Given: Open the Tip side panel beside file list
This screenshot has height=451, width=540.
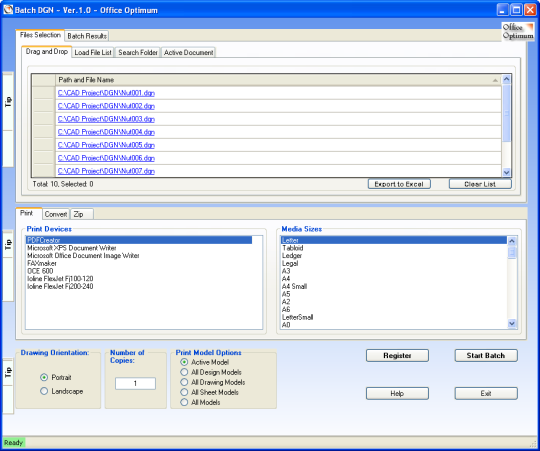Looking at the screenshot, I should [x=8, y=102].
